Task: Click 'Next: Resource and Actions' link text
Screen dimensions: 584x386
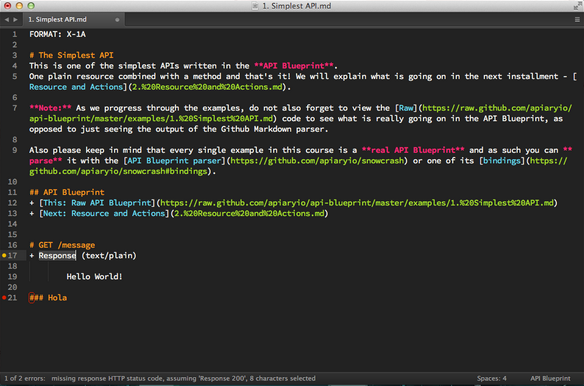Action: [x=104, y=213]
